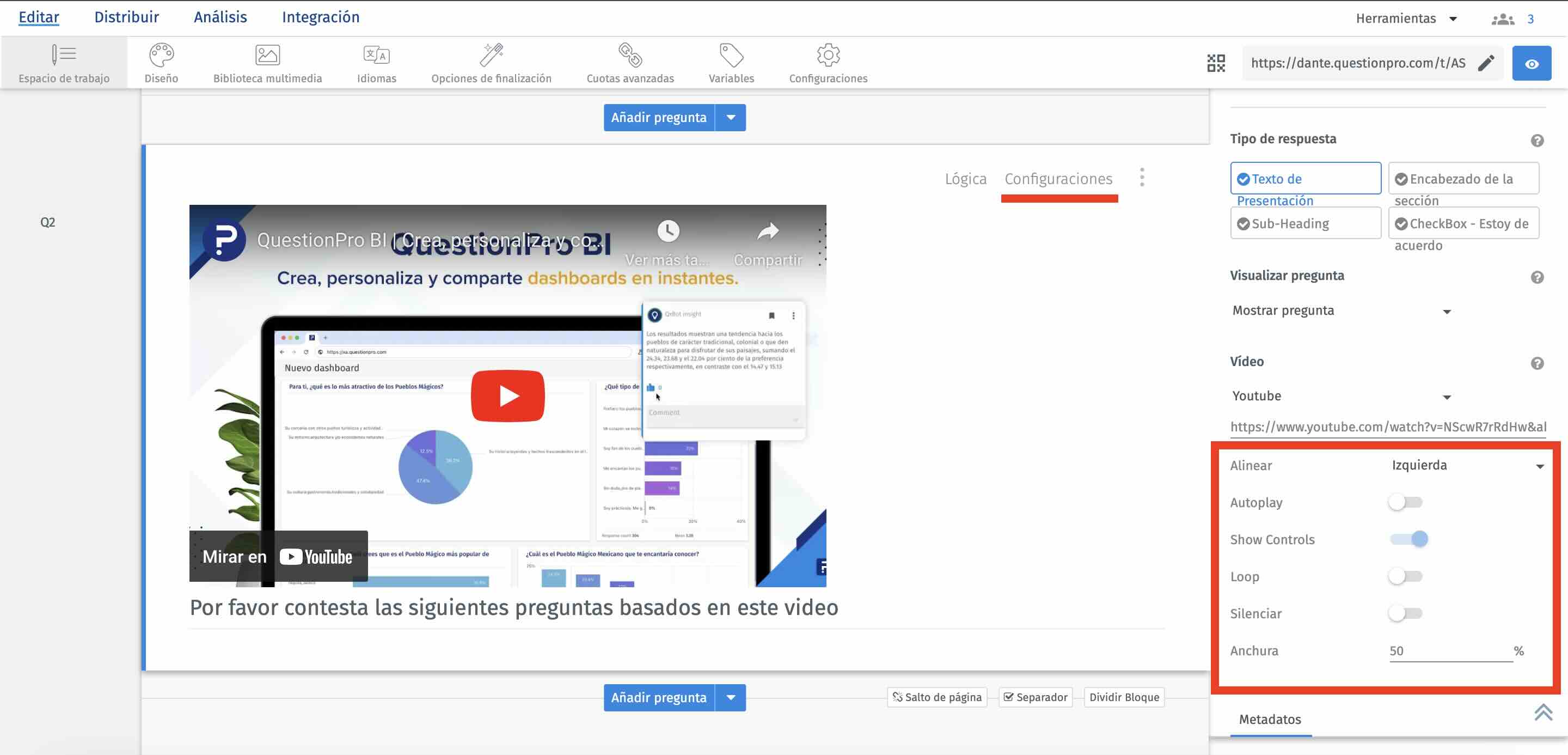
Task: Open Opciones de finalización wand icon
Action: pyautogui.click(x=491, y=56)
